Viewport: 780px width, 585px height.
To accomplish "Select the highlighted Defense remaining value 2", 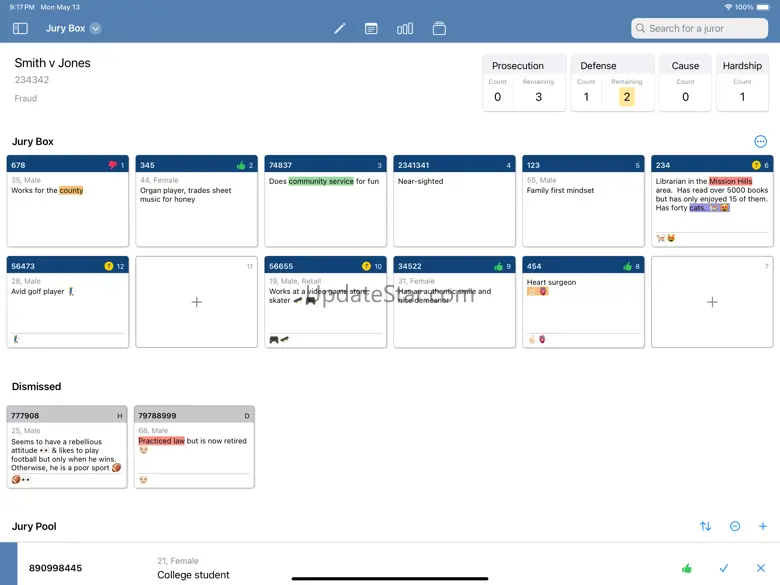I will (x=627, y=97).
